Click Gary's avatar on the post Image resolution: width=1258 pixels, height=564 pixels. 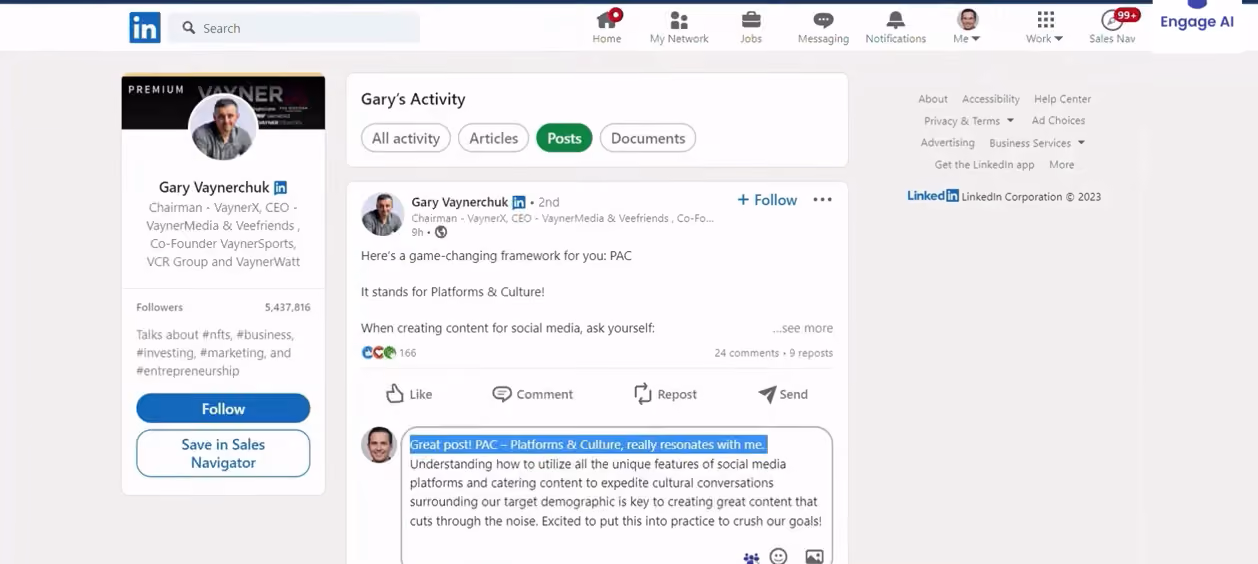click(x=382, y=214)
